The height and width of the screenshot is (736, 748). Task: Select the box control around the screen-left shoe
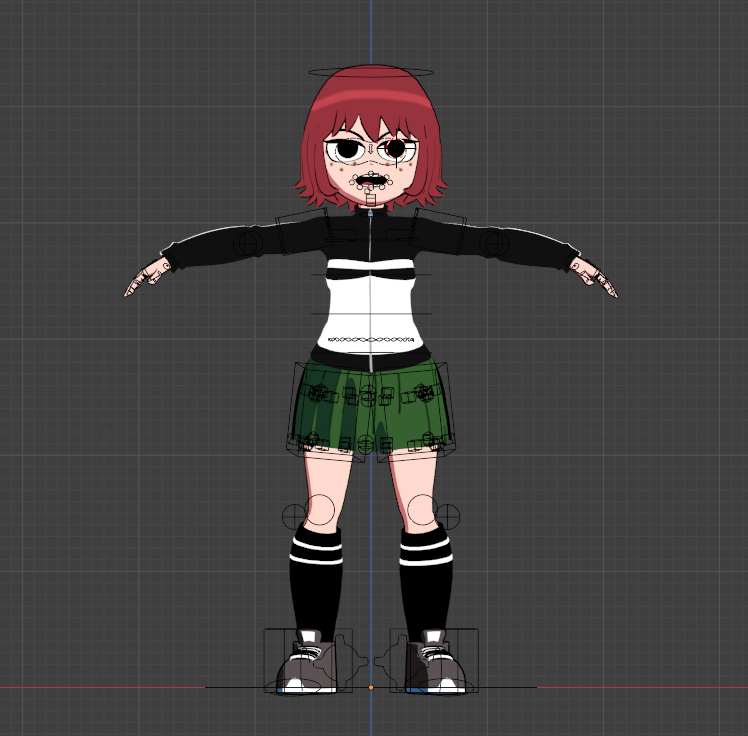[x=308, y=660]
